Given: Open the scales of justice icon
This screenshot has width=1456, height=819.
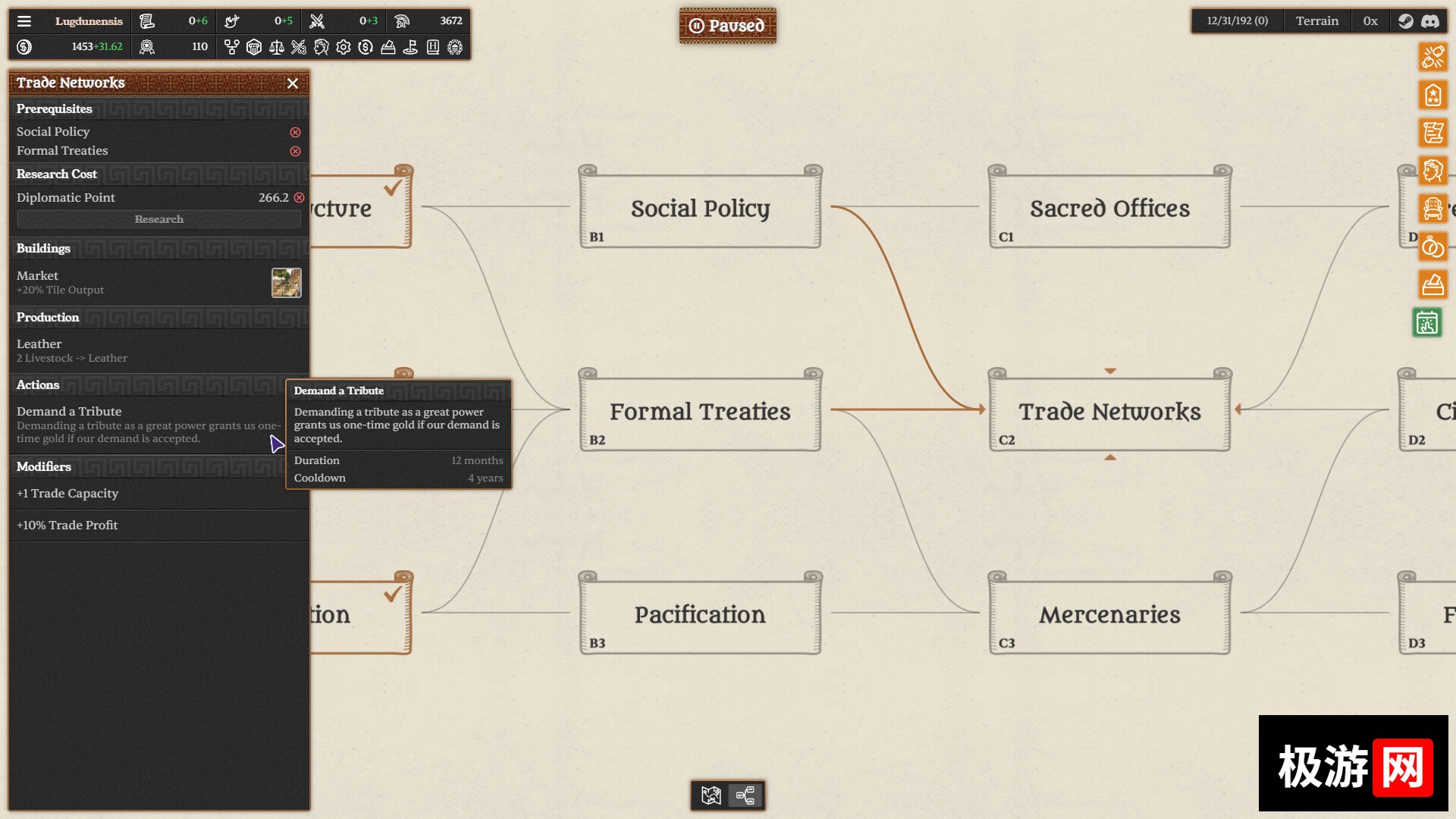Looking at the screenshot, I should tap(277, 47).
